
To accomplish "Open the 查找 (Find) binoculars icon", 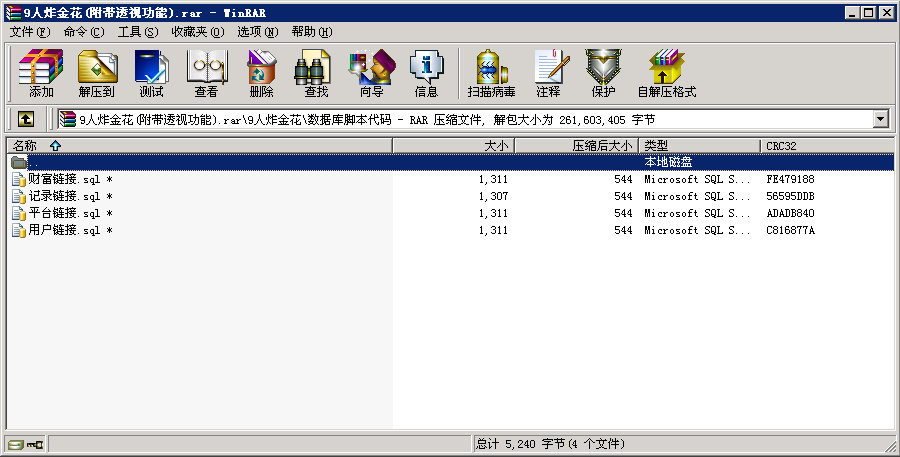I will point(316,72).
